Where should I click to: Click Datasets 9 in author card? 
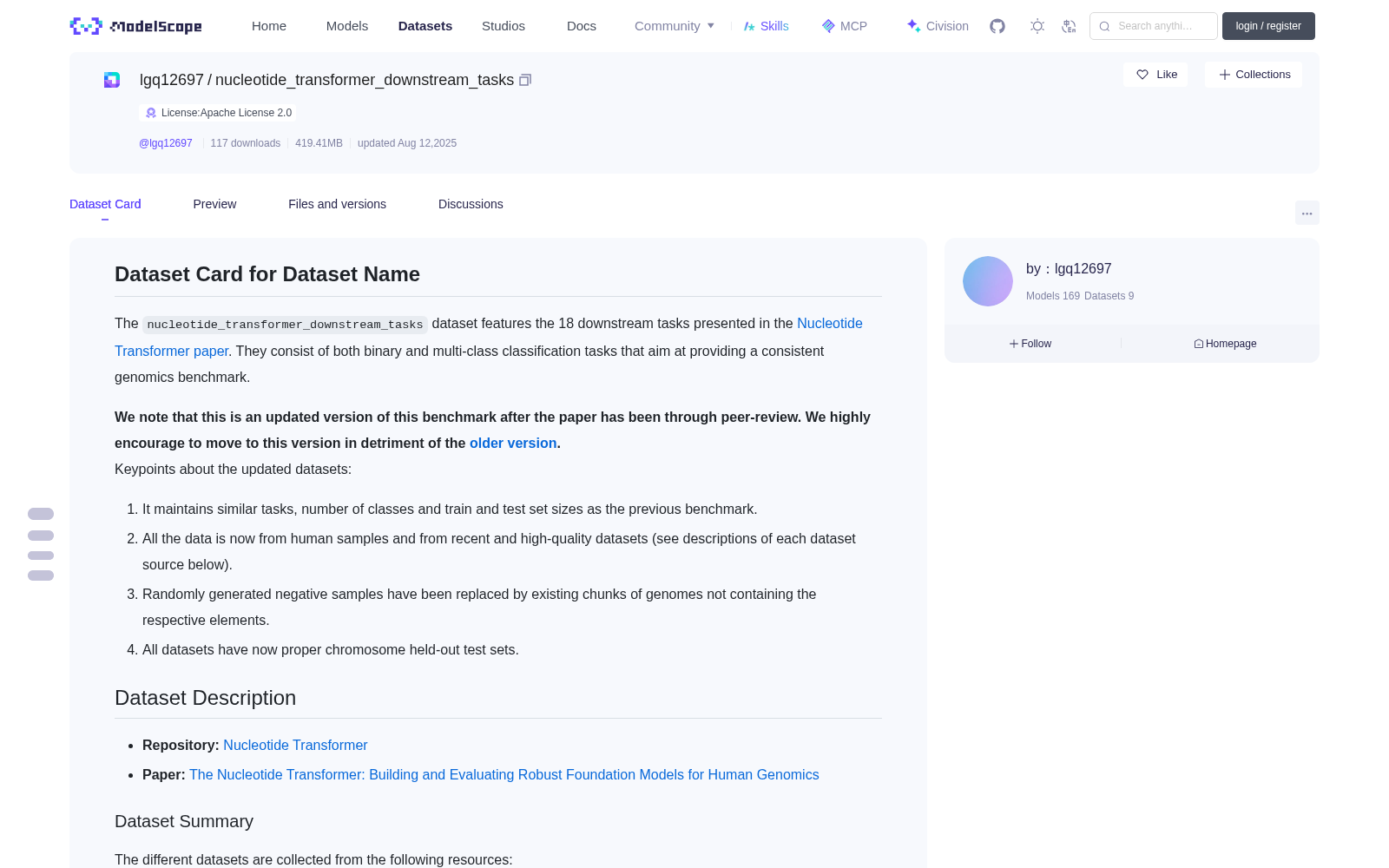click(x=1109, y=296)
